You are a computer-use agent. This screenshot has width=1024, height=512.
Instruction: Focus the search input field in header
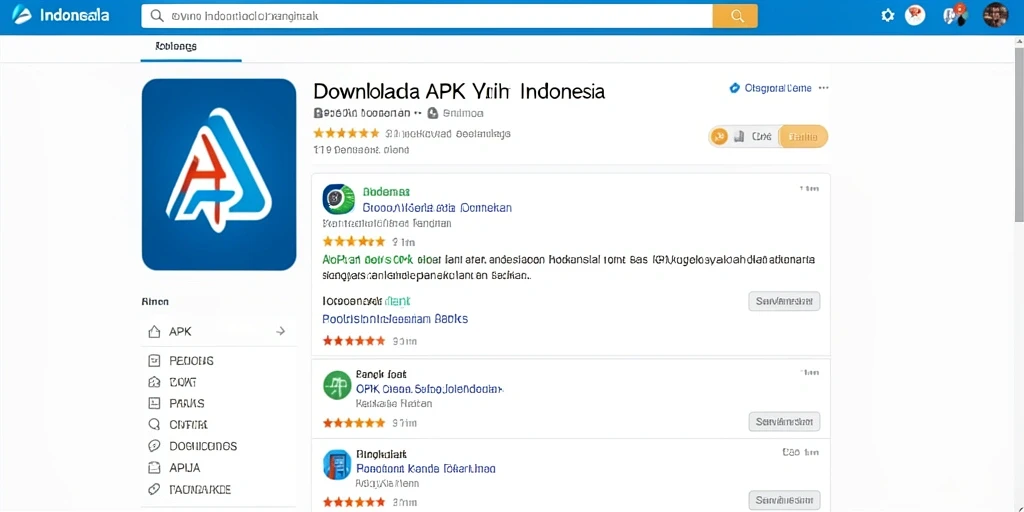[x=426, y=16]
